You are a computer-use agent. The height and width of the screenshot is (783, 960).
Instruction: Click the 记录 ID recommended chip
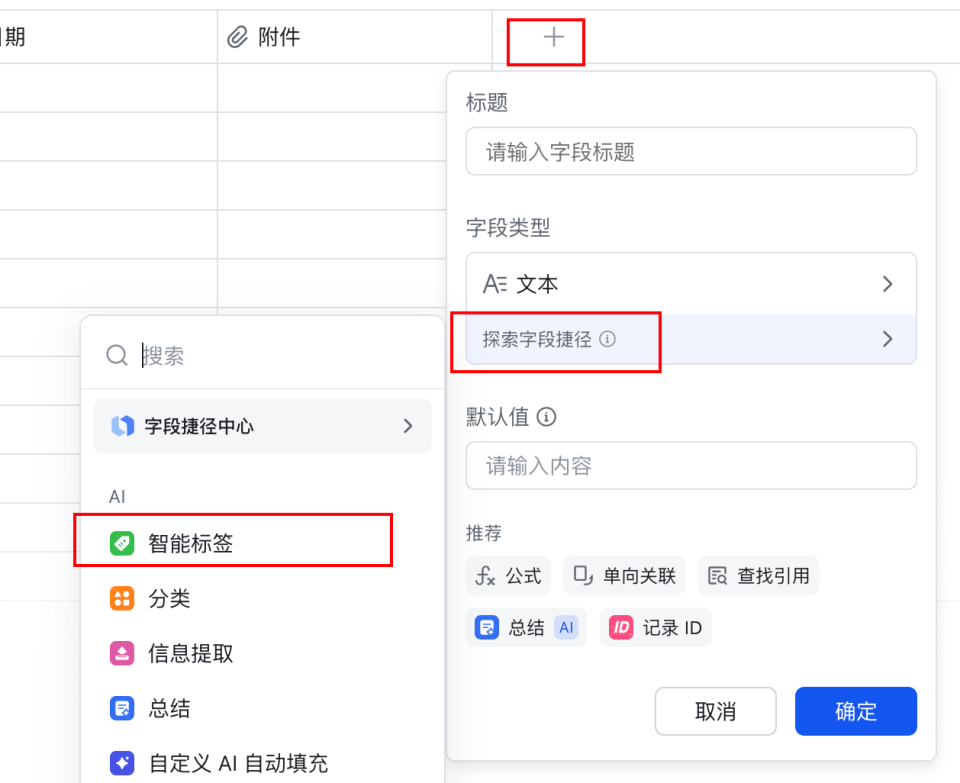[x=655, y=627]
